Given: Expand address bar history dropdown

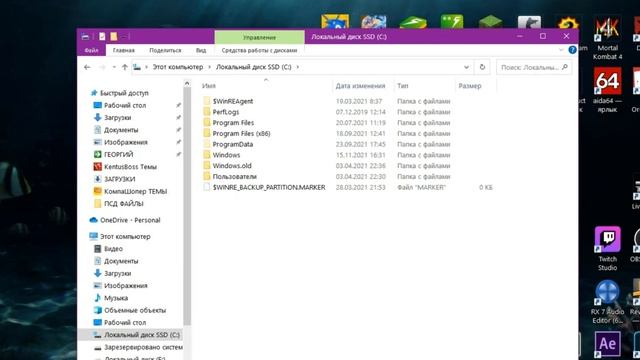Looking at the screenshot, I should pos(466,67).
